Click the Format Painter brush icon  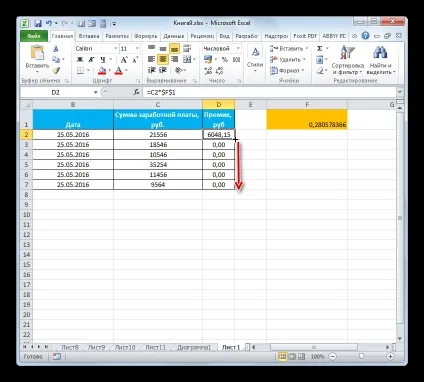[x=56, y=70]
